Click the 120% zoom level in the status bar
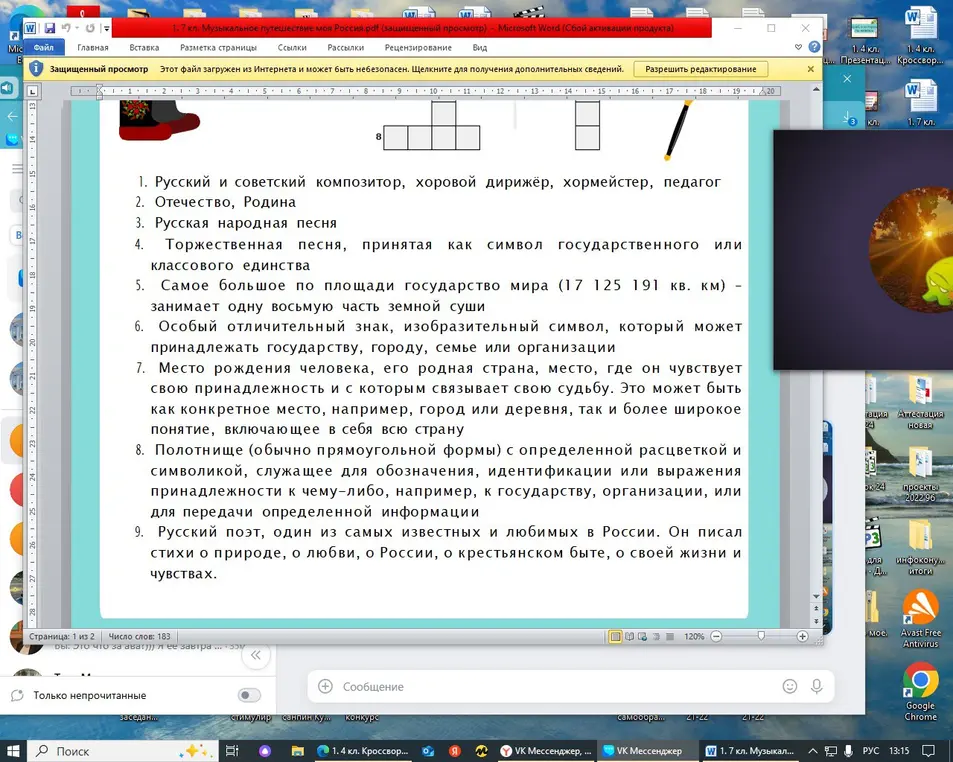The image size is (953, 762). pos(693,637)
